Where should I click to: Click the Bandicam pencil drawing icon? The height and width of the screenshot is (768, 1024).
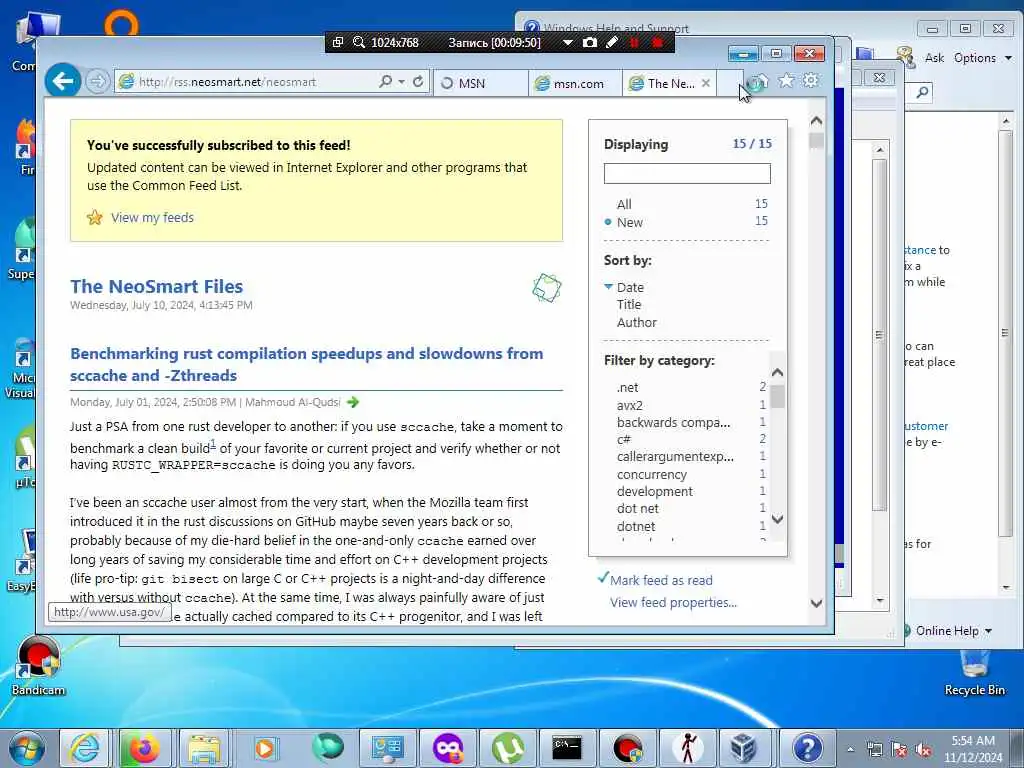point(611,42)
